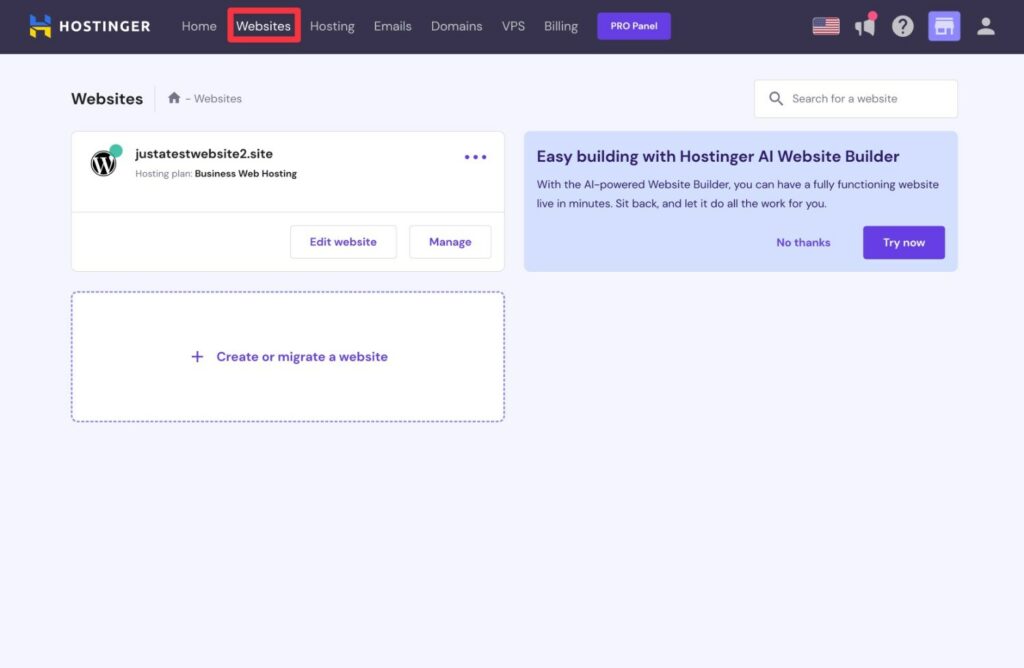
Task: Click the Websites breadcrumb text
Action: tap(217, 99)
